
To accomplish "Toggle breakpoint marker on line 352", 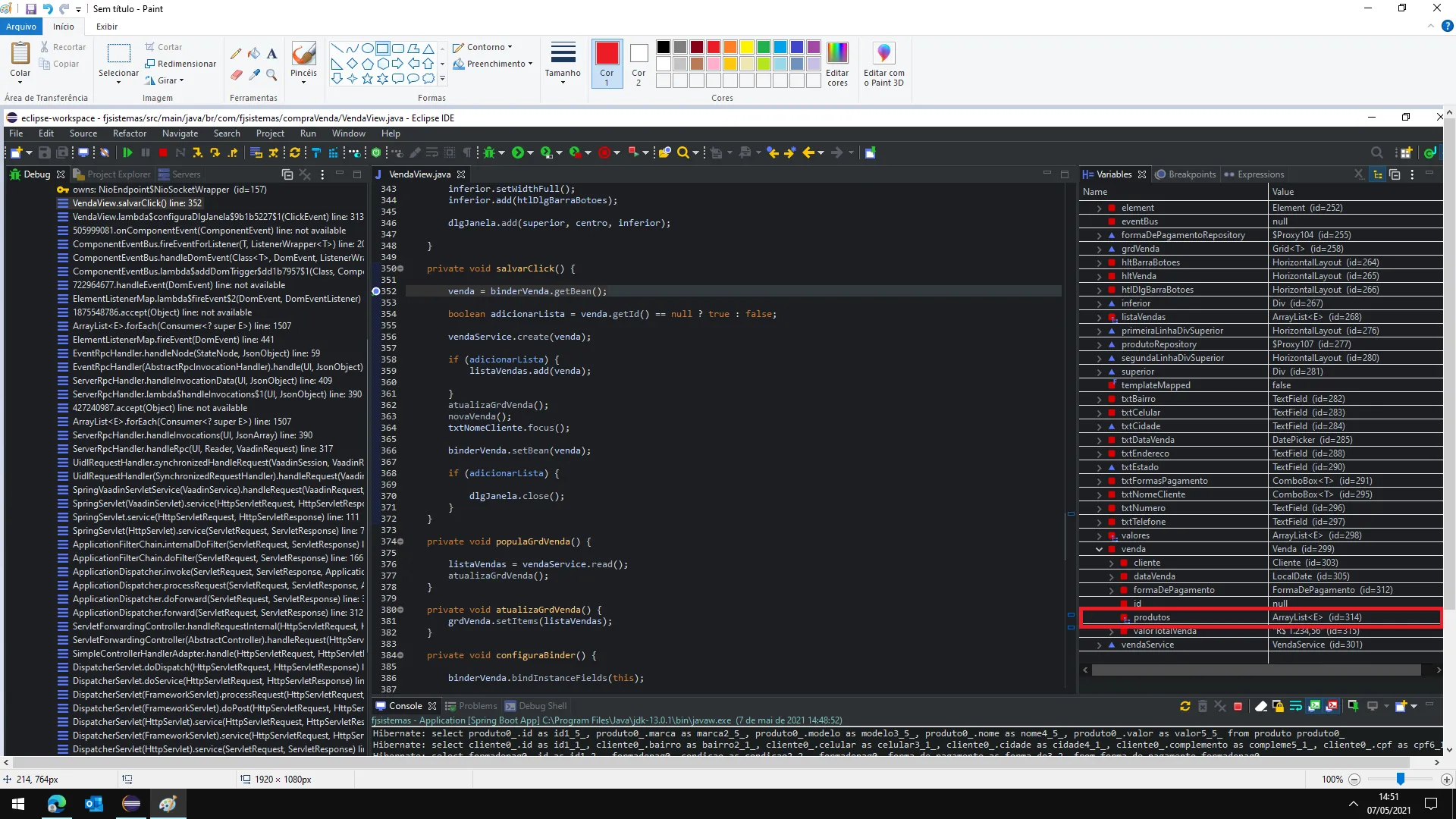I will pyautogui.click(x=376, y=291).
